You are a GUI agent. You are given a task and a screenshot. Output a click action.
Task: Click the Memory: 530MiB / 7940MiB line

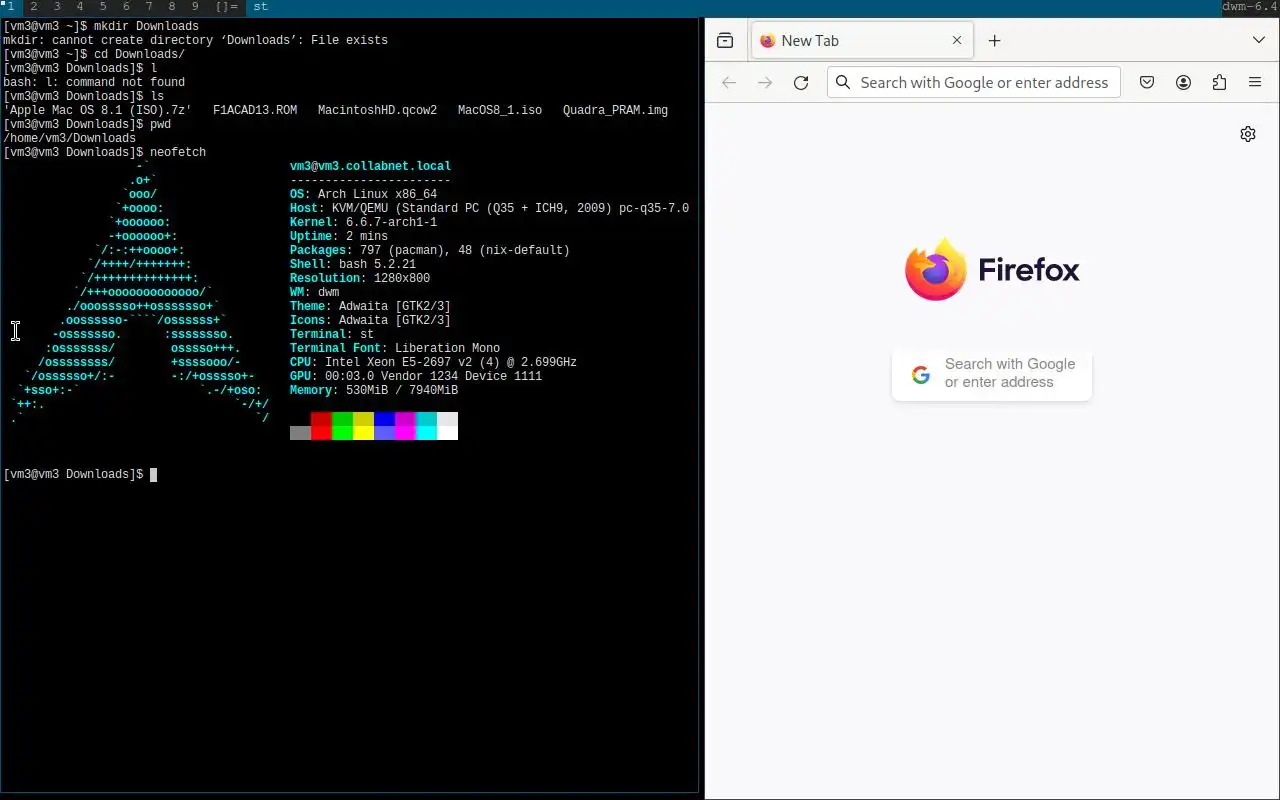[x=374, y=391]
